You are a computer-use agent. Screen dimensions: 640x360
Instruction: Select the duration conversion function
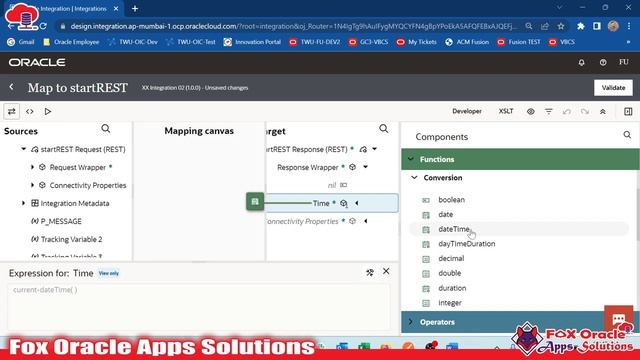(x=452, y=288)
